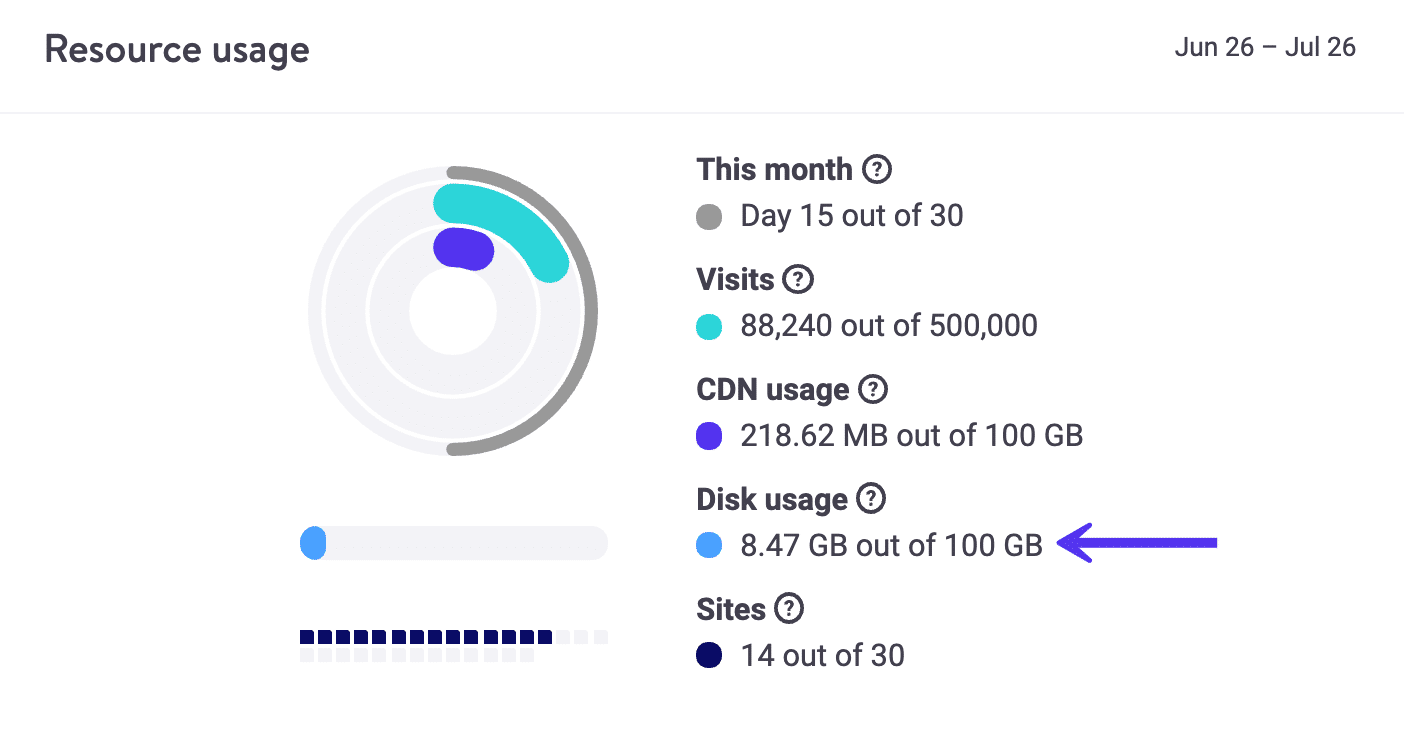This screenshot has height=730, width=1404.
Task: Click the blue disk usage progress indicator
Action: [313, 542]
